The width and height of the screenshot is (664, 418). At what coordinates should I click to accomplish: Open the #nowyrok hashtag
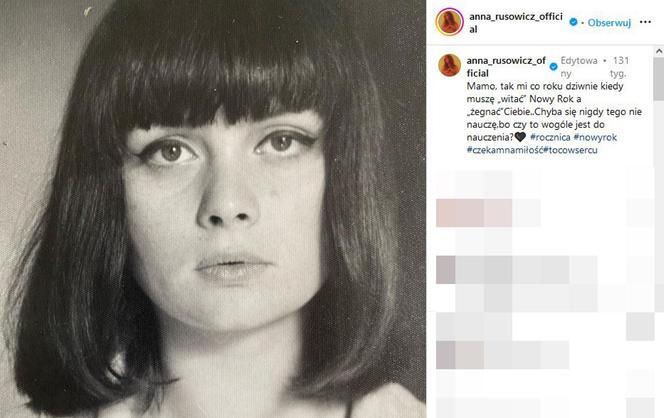(595, 137)
